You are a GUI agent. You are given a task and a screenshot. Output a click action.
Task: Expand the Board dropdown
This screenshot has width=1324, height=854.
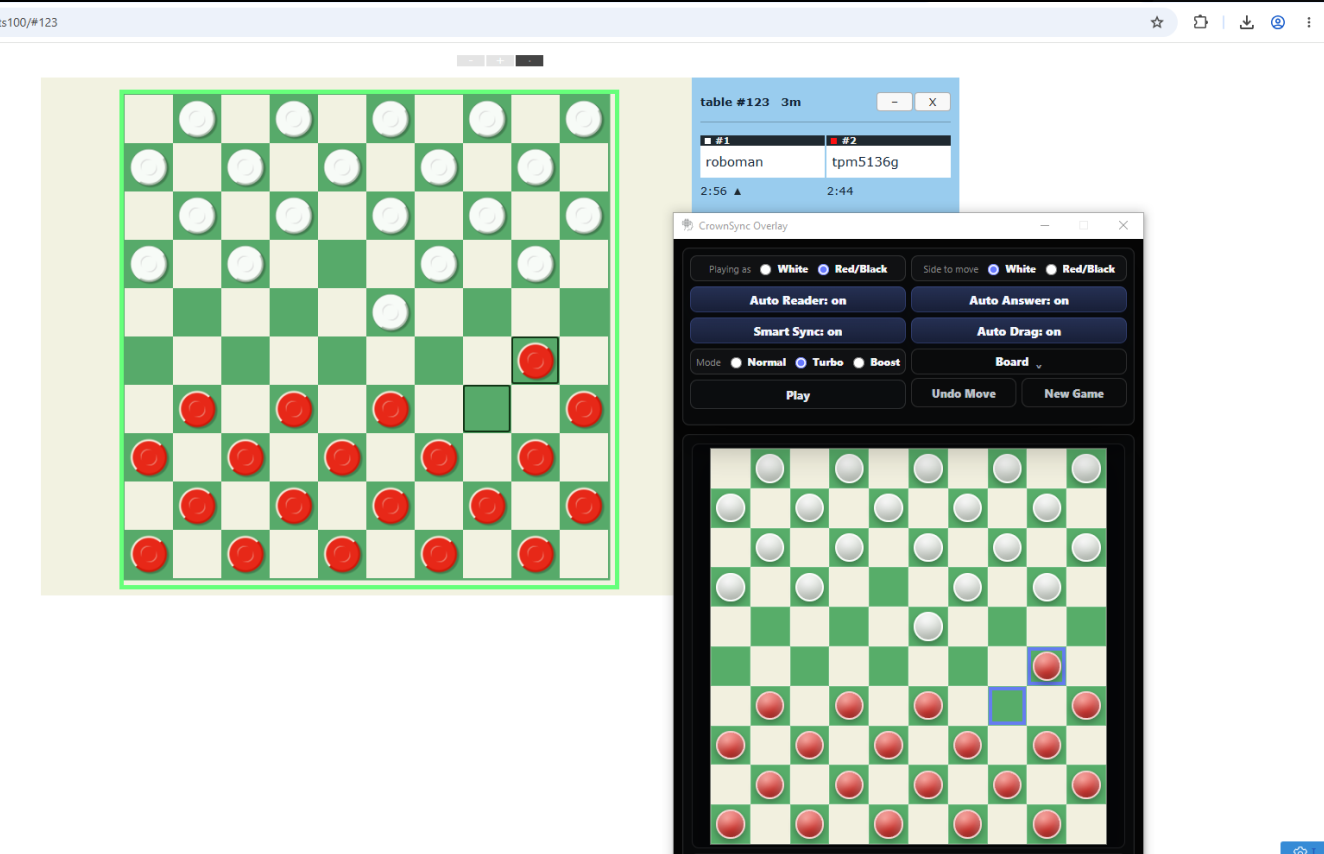coord(1019,362)
